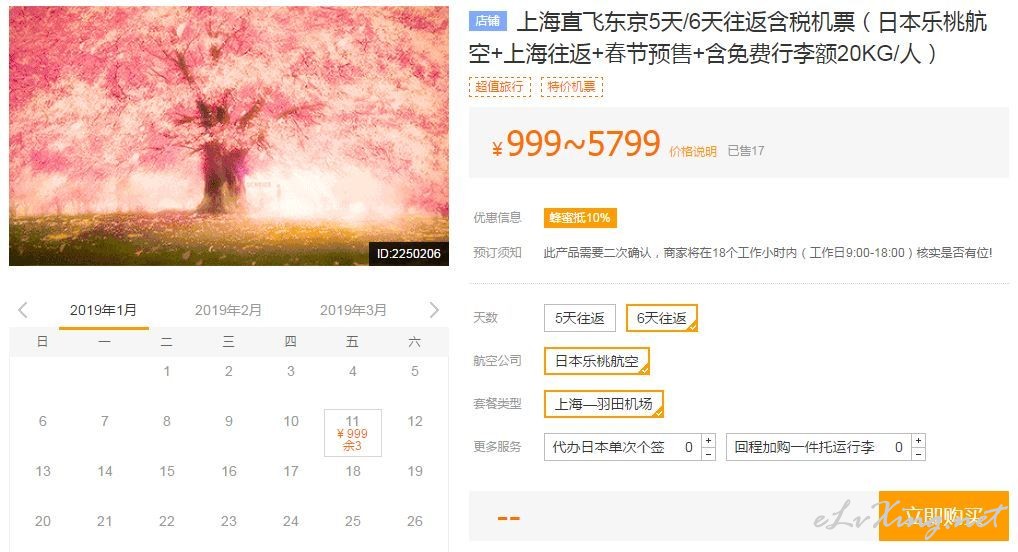Switch to the 2019年2月 tab
The image size is (1018, 552).
pos(228,310)
